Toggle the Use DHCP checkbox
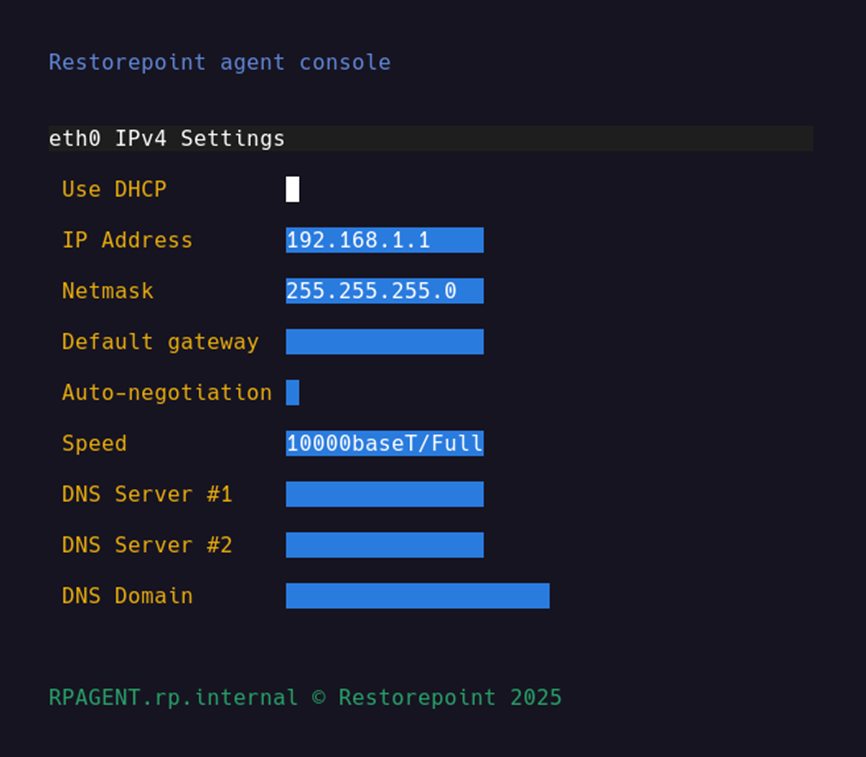Screen dimensions: 866x757 tap(292, 189)
